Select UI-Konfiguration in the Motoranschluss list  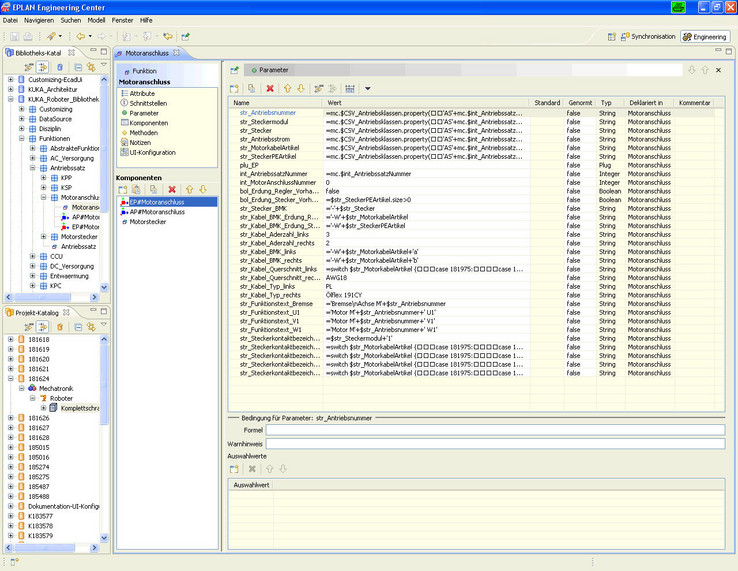[x=152, y=152]
